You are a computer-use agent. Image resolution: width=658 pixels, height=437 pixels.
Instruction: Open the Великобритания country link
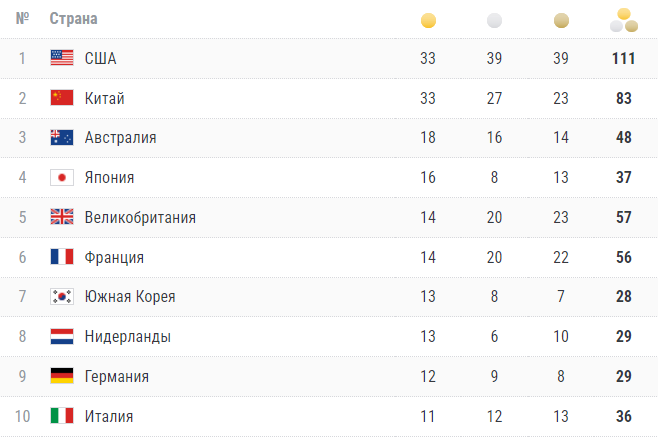[140, 217]
